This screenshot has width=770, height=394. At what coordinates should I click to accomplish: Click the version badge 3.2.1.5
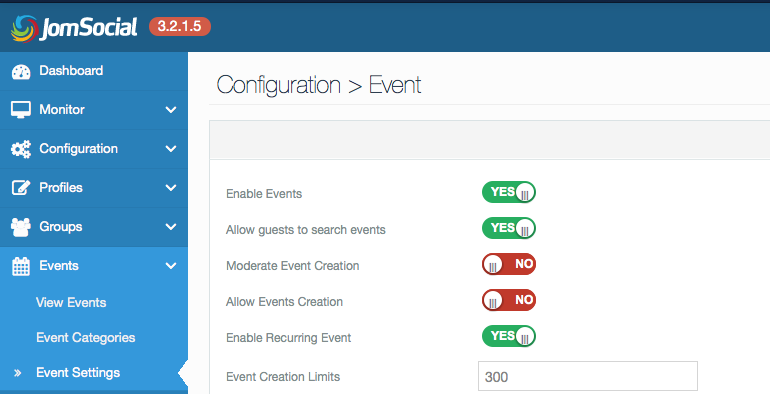point(180,26)
